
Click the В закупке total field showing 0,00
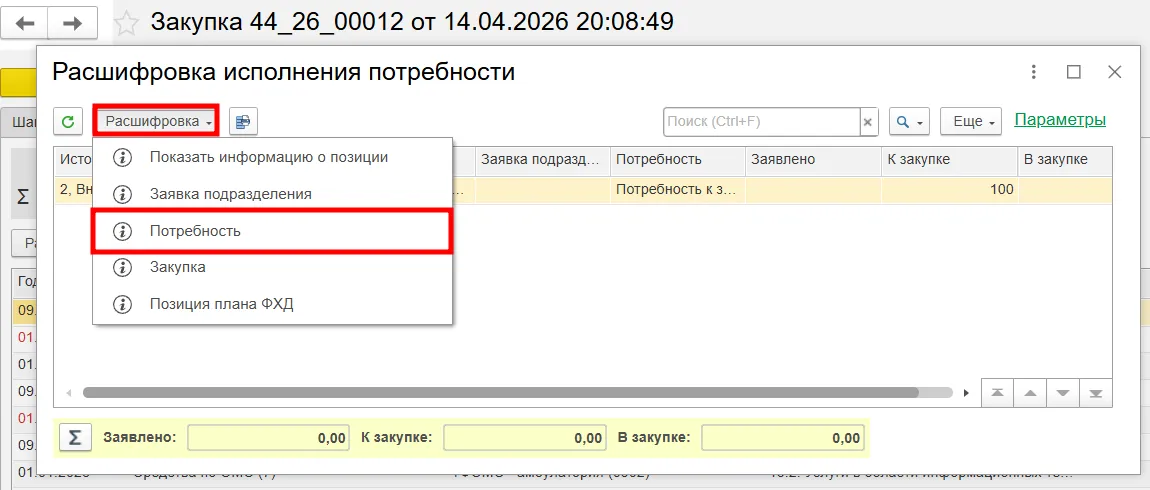click(x=783, y=438)
